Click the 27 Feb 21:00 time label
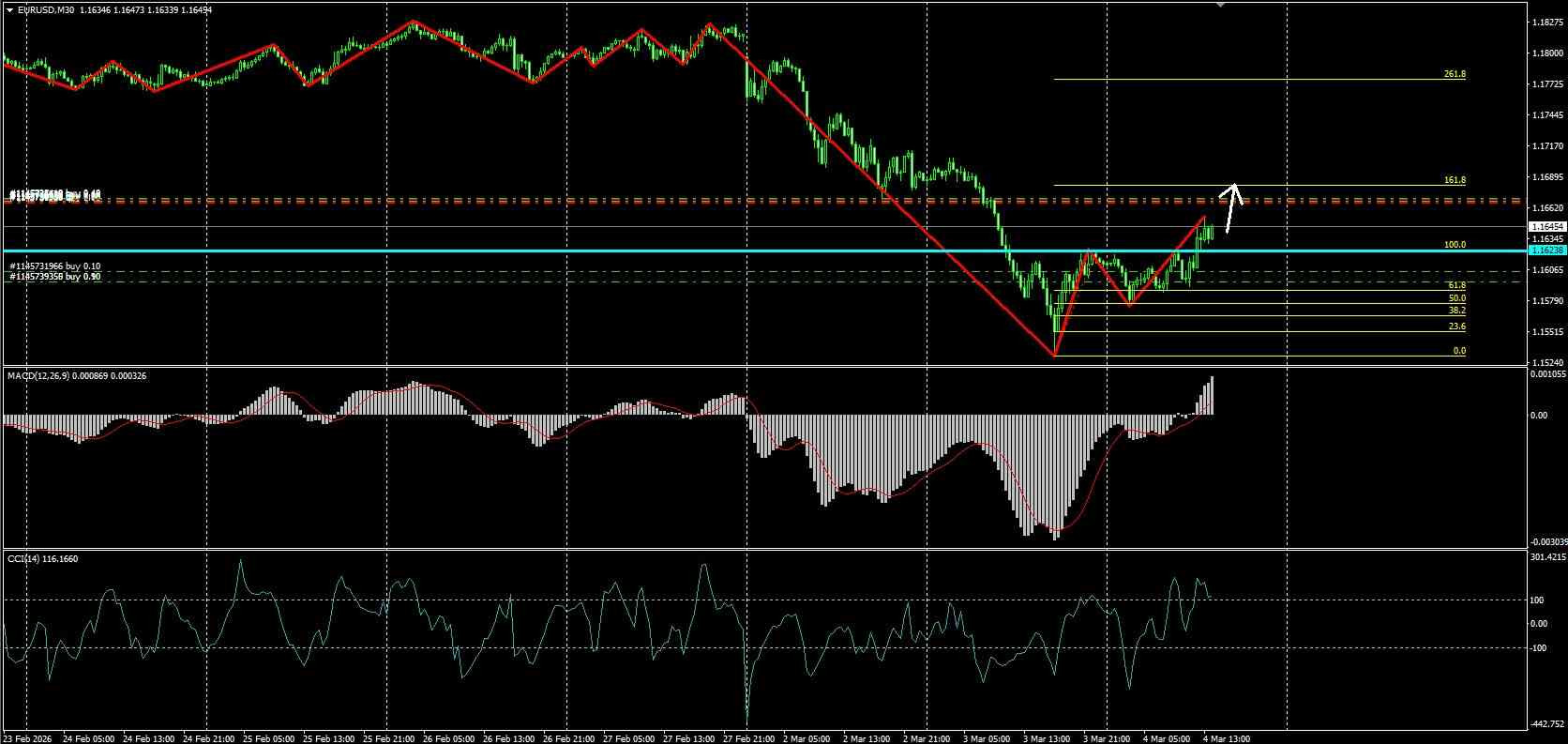Image resolution: width=1568 pixels, height=744 pixels. click(x=749, y=738)
